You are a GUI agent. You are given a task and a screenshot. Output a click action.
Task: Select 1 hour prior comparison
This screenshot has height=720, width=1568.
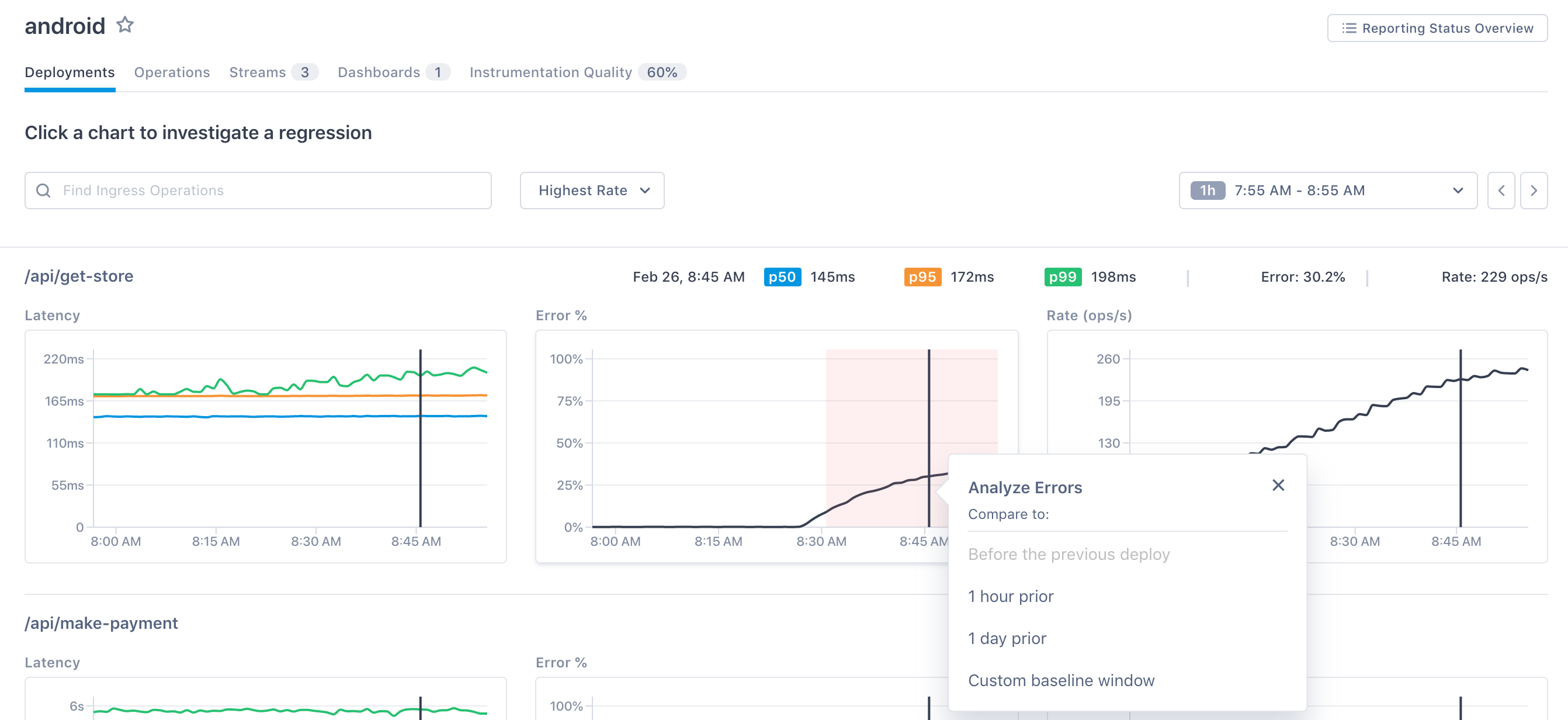pyautogui.click(x=1011, y=596)
